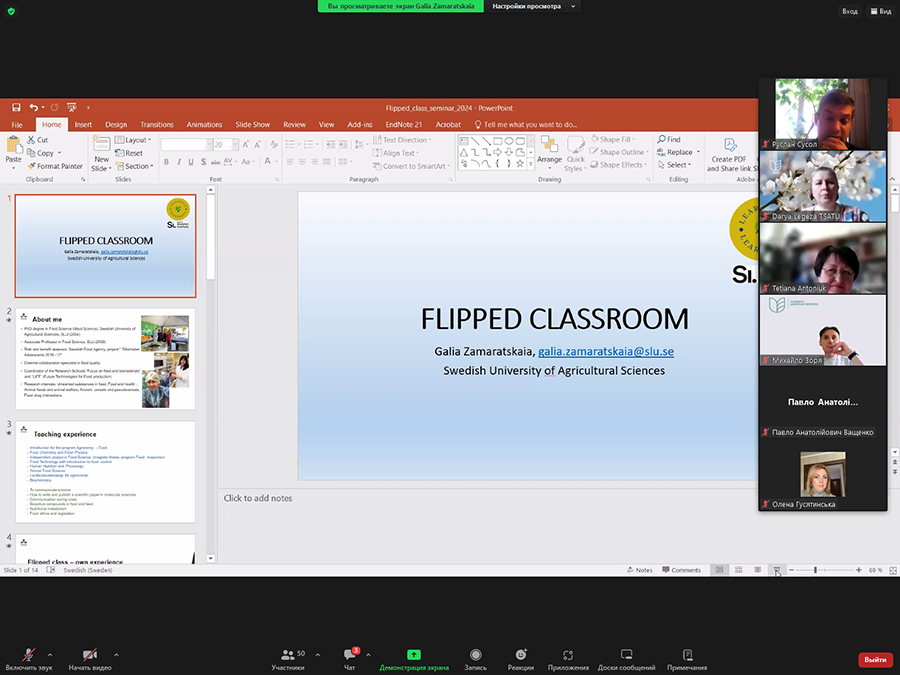The width and height of the screenshot is (900, 675).
Task: Click the Вход button at top right
Action: pos(850,11)
